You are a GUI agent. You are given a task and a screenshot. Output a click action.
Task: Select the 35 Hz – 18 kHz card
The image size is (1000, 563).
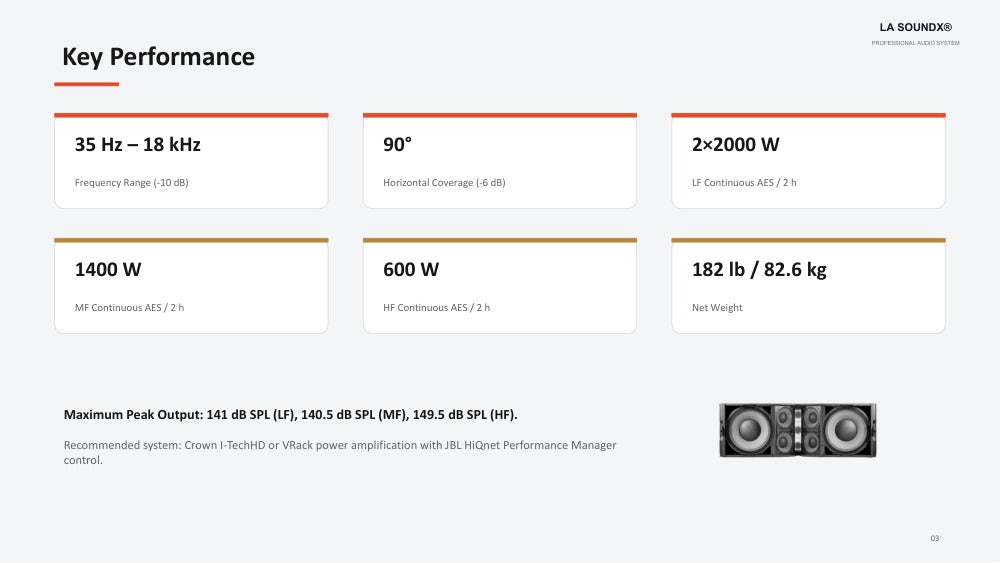tap(191, 161)
